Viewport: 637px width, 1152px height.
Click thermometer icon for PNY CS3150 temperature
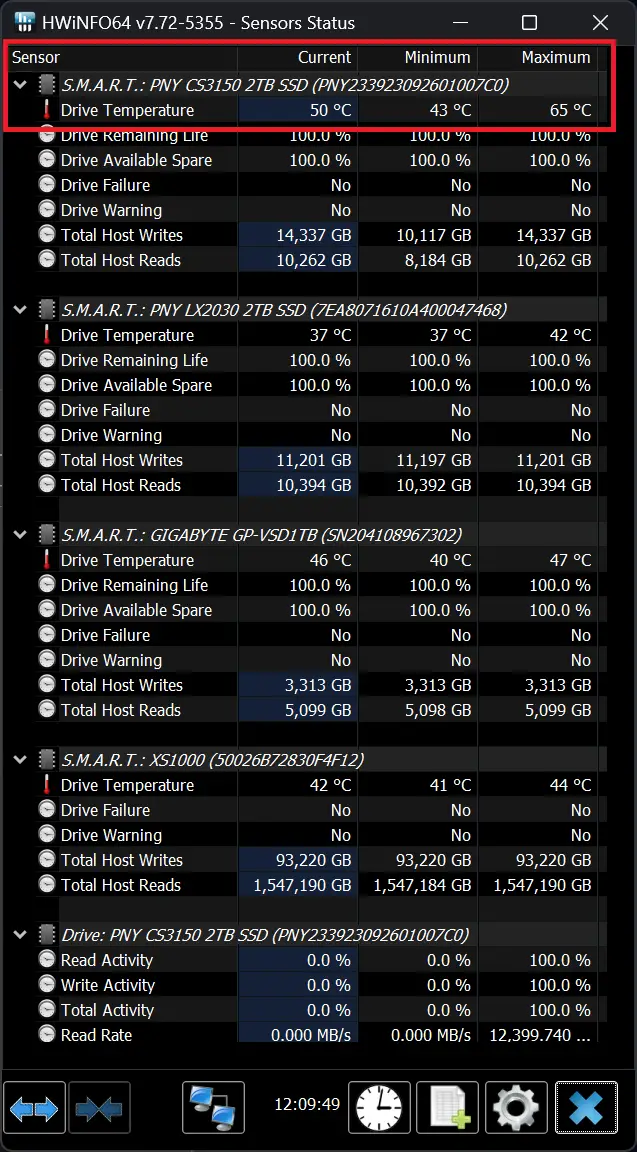pos(47,110)
